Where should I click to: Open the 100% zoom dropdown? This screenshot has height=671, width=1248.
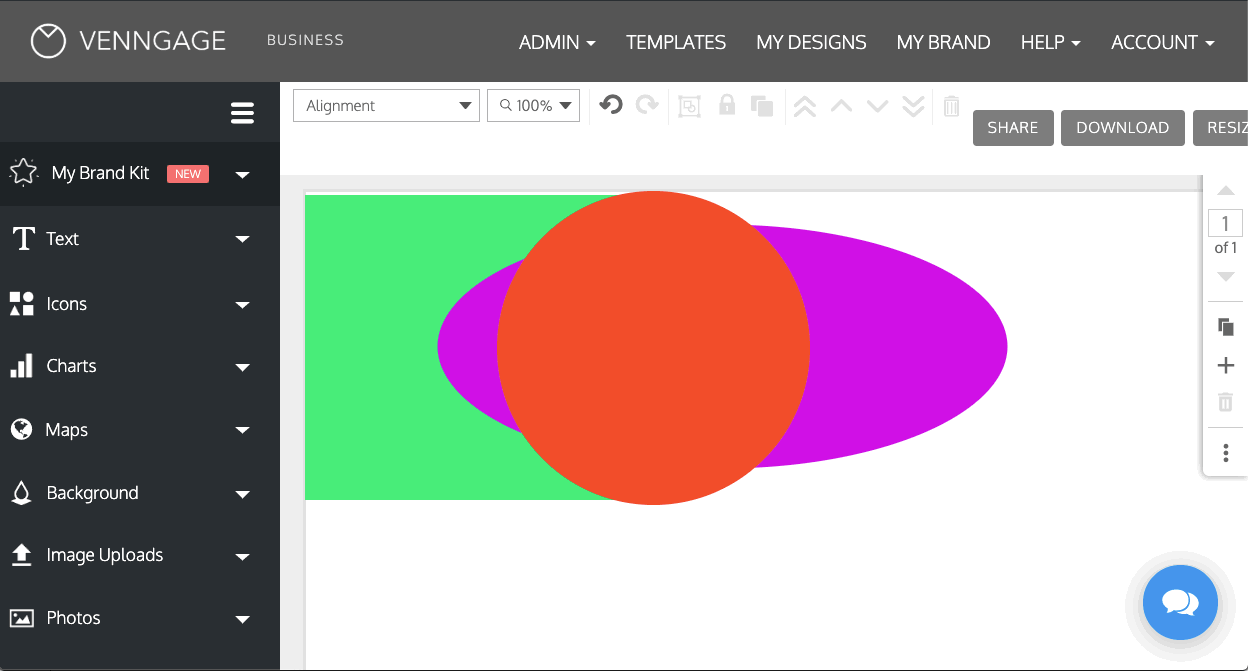tap(533, 106)
